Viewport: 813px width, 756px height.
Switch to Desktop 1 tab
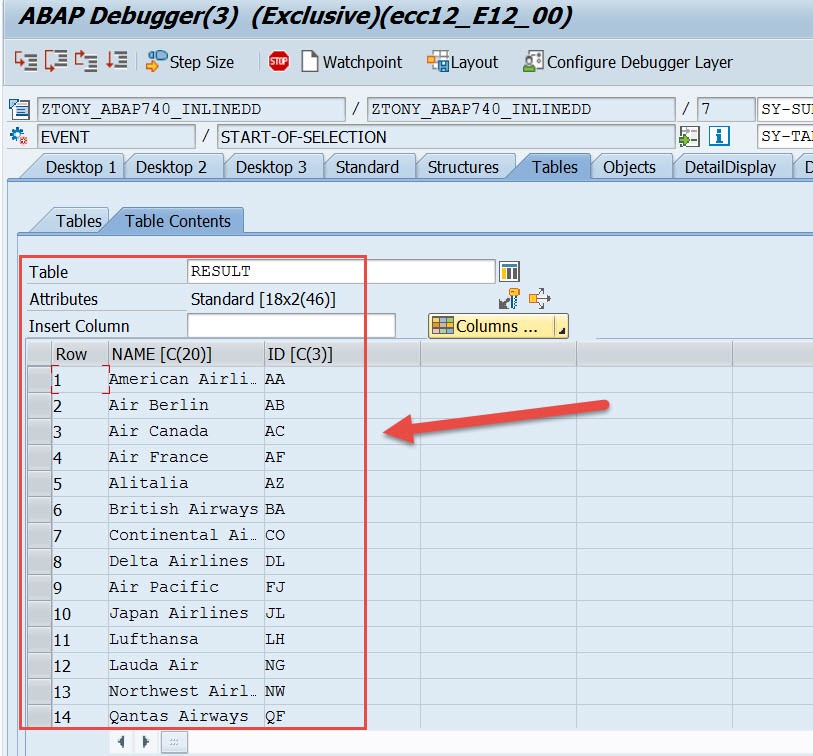click(80, 167)
